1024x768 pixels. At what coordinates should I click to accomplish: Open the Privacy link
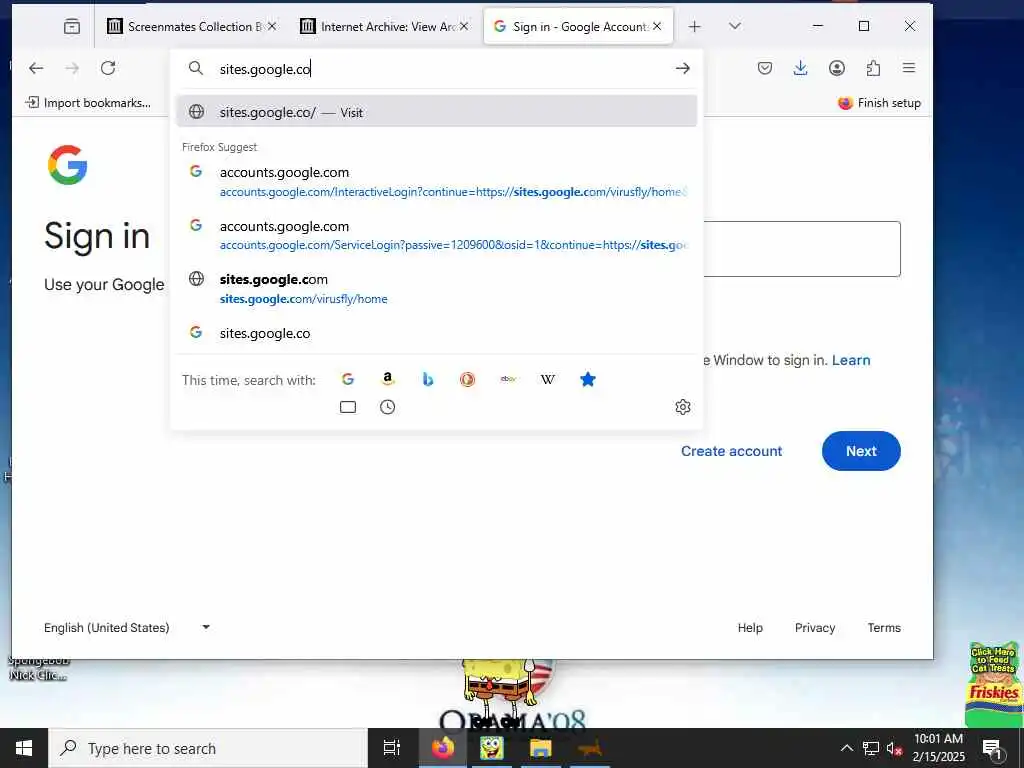(814, 628)
